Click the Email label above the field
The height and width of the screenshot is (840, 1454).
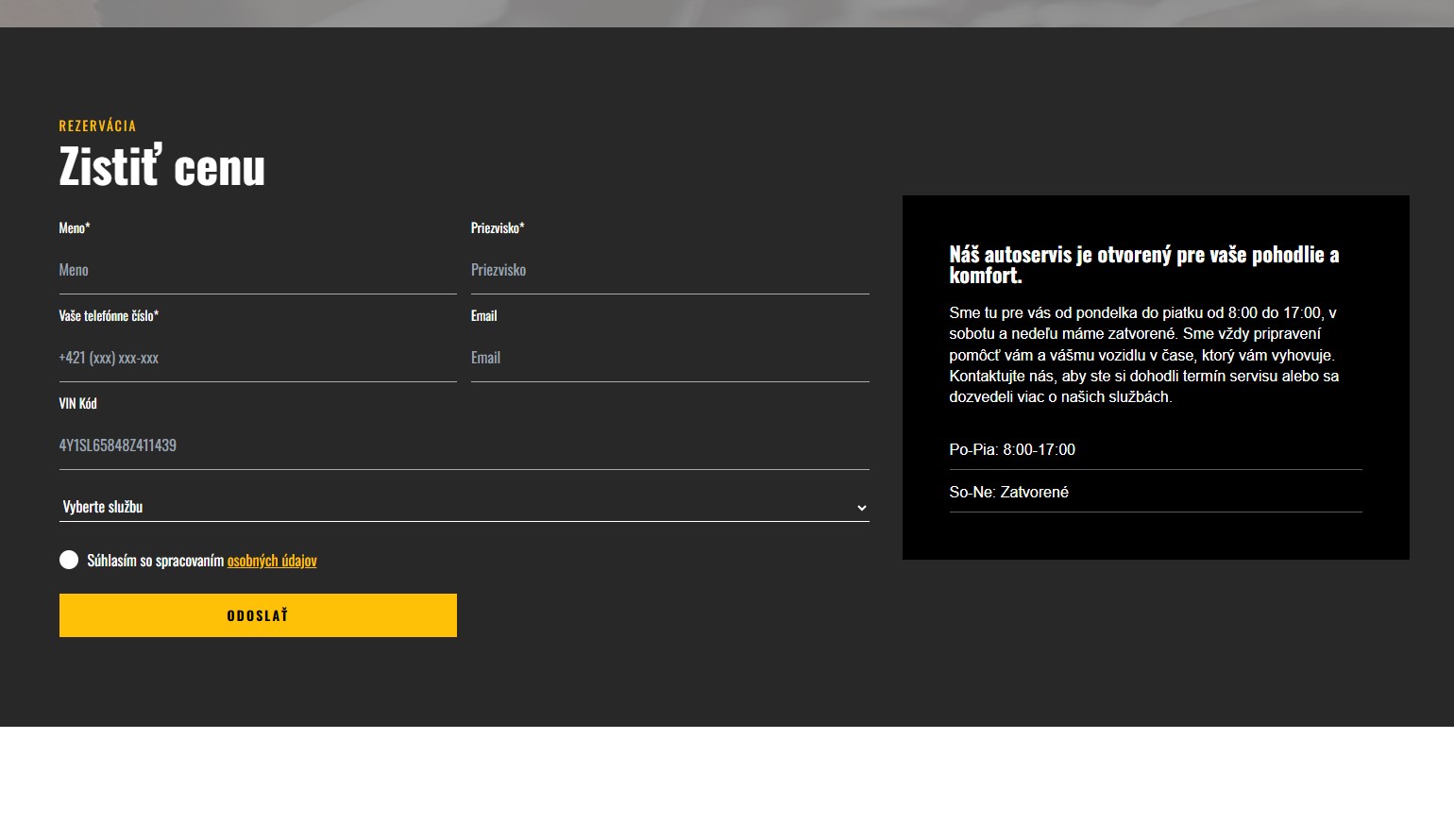click(483, 315)
